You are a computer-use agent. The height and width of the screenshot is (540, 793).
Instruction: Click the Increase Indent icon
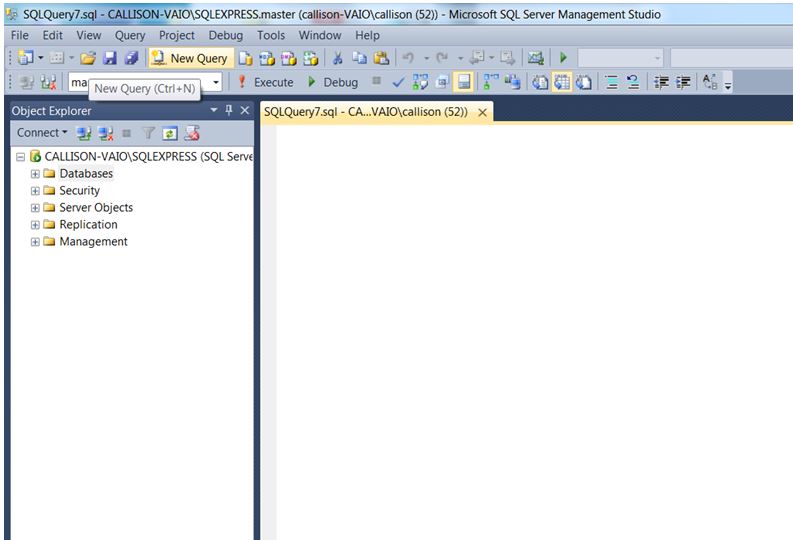pos(683,82)
